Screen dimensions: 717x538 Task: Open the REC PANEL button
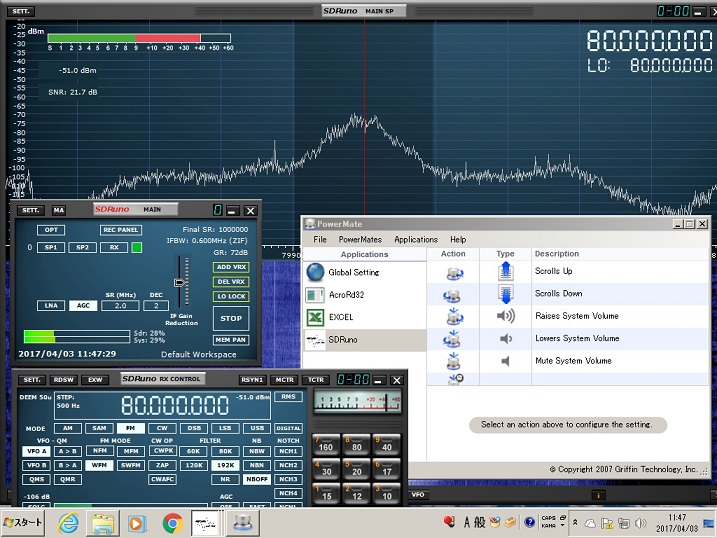coord(121,230)
